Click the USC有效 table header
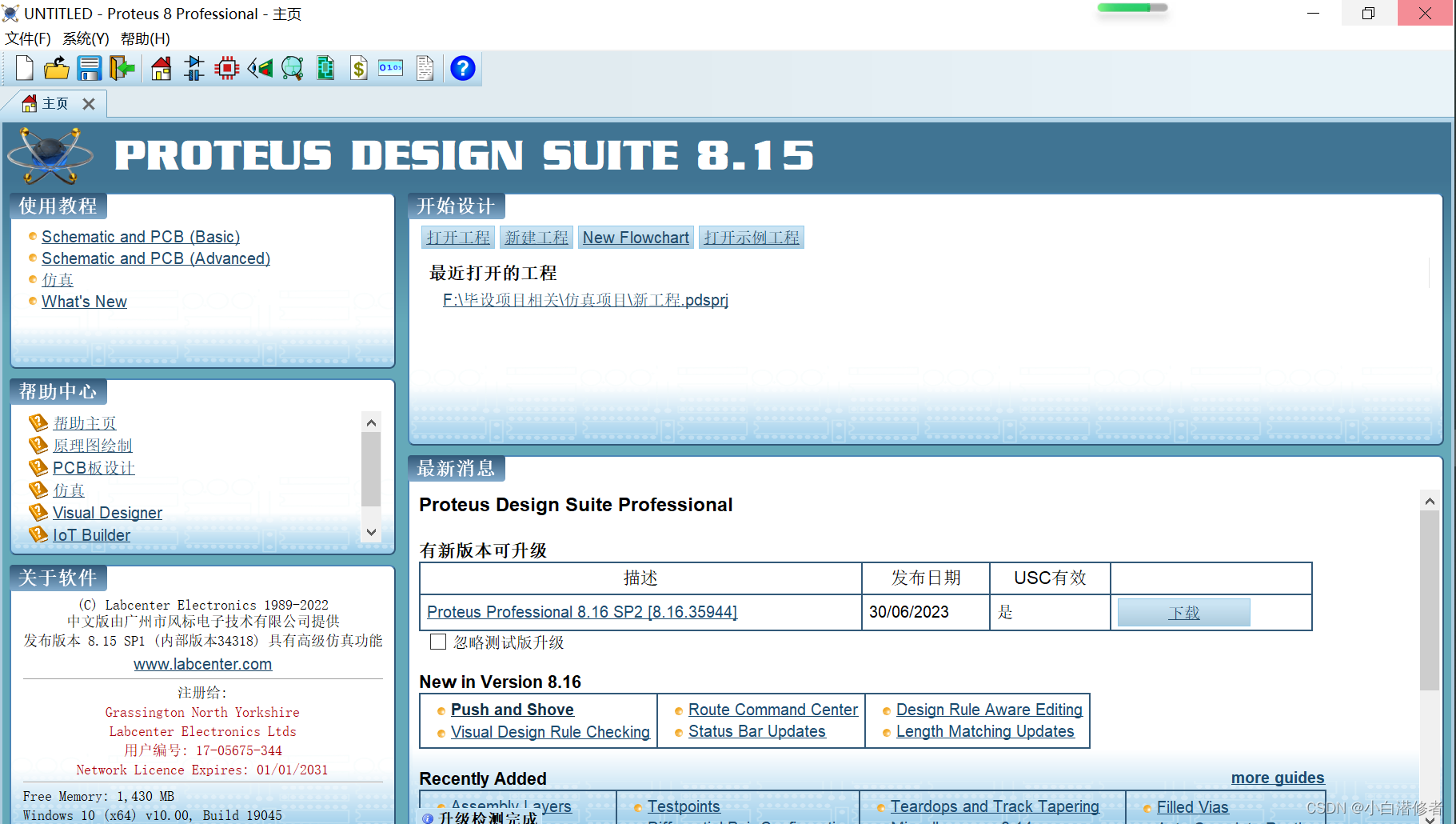Viewport: 1456px width, 824px height. [x=1050, y=578]
